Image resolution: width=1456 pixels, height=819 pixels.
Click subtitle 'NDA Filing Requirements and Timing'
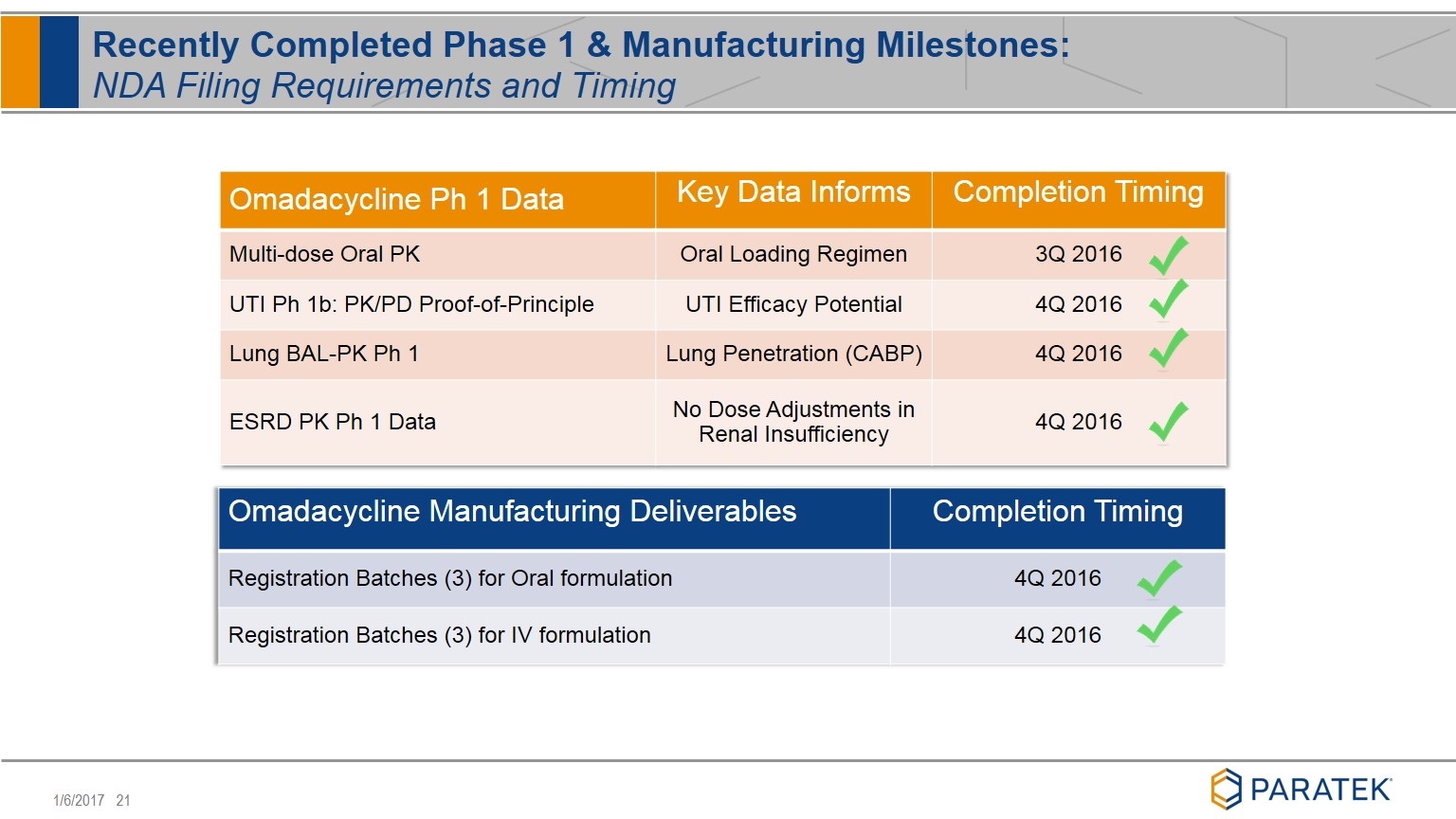point(384,85)
